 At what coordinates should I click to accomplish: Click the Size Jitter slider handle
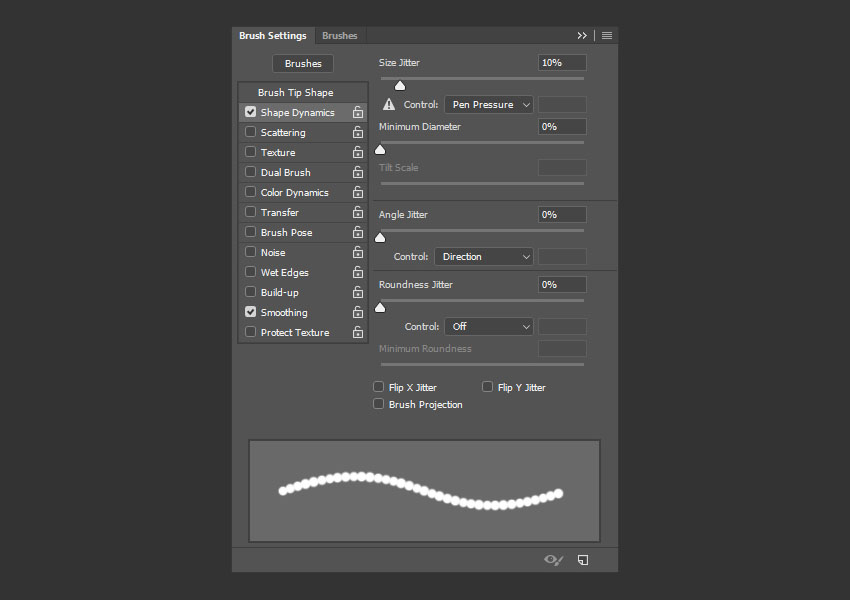click(400, 86)
